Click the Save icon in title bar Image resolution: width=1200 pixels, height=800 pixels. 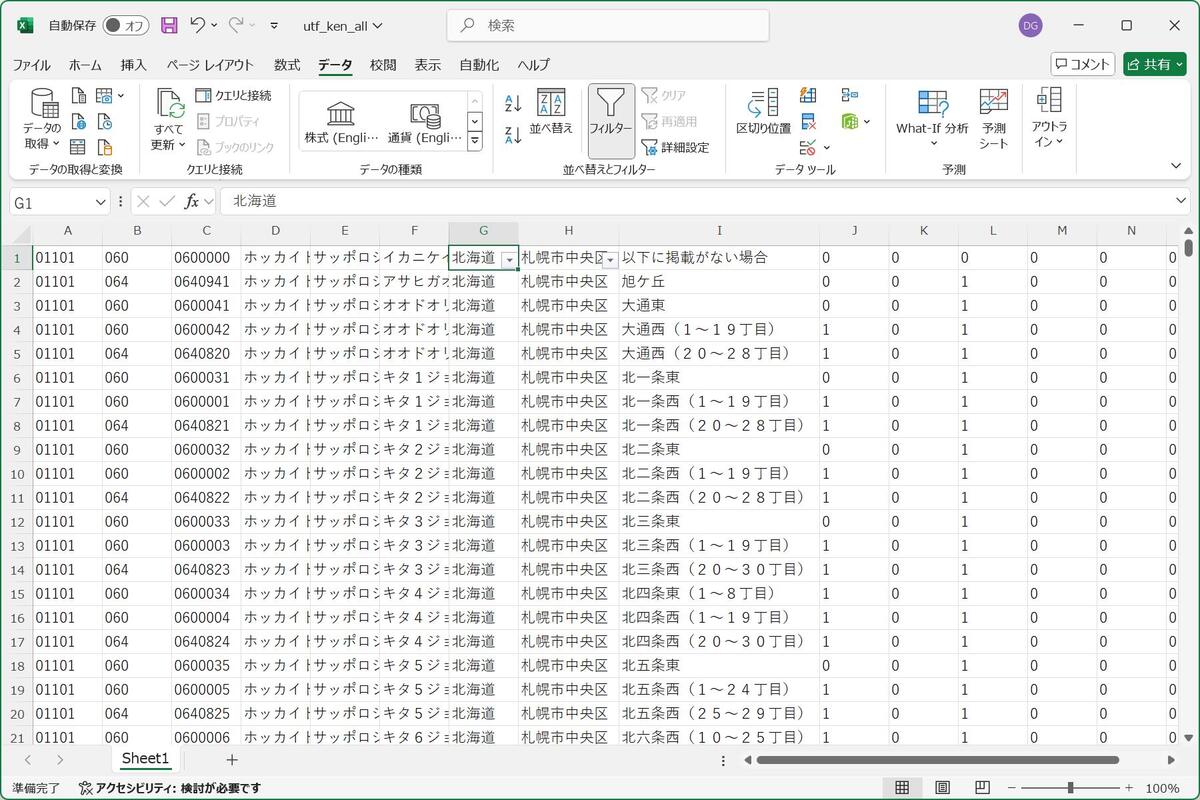tap(169, 26)
